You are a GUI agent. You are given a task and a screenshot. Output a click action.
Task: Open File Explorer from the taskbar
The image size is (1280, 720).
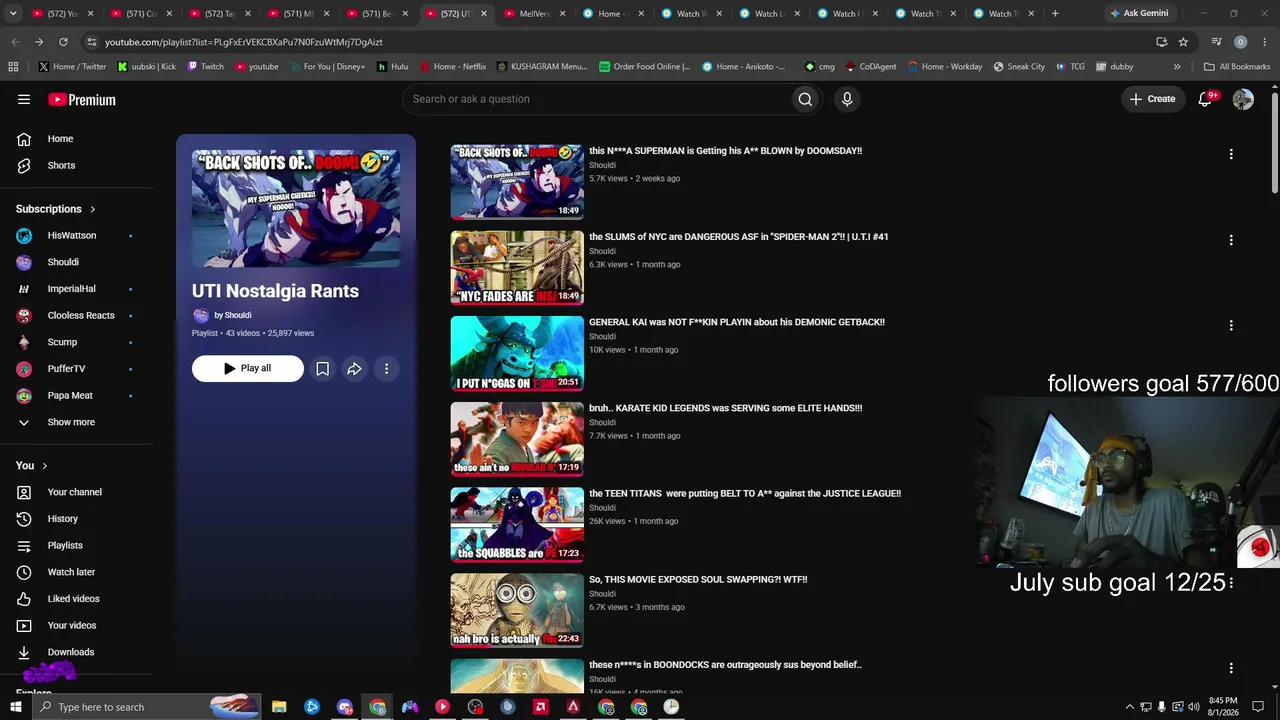point(279,707)
